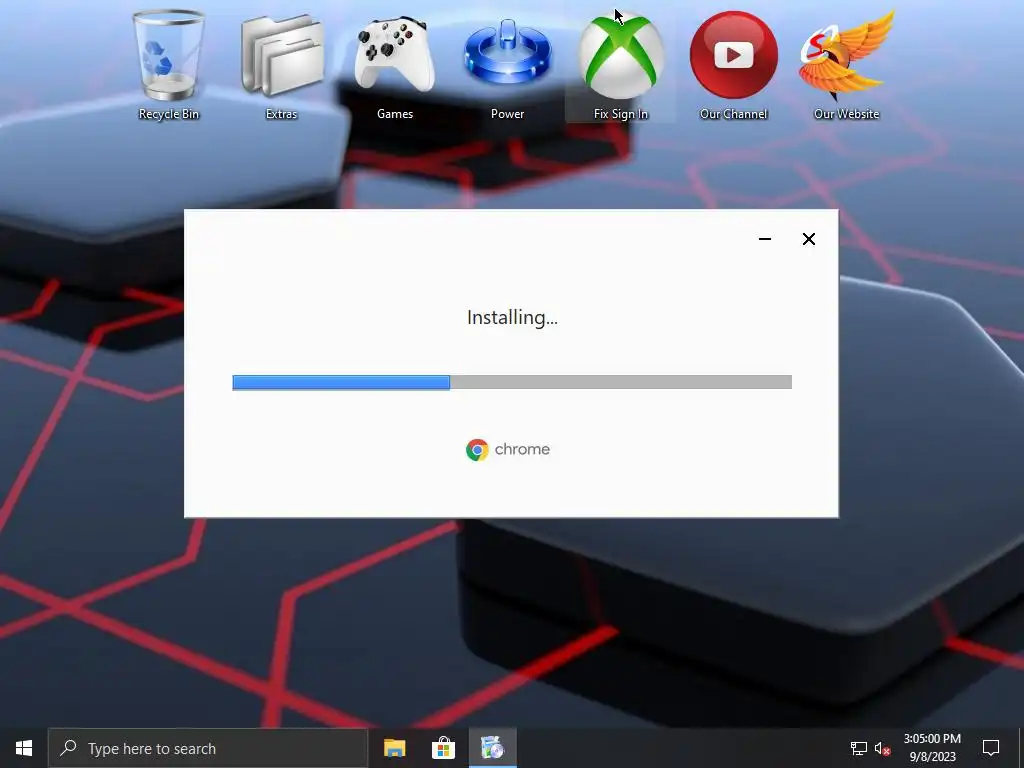Click the Type here to search box
The image size is (1024, 768).
point(208,748)
